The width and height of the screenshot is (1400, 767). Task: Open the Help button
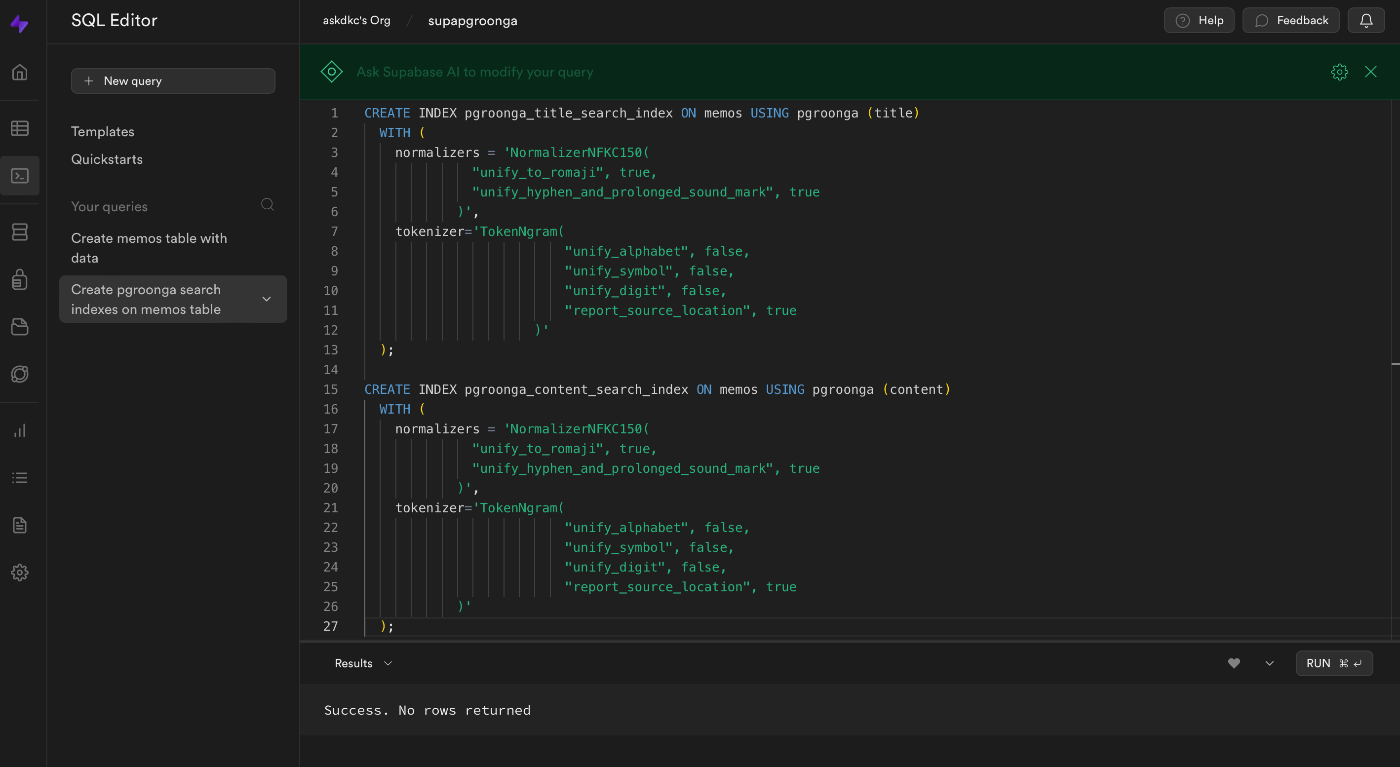click(1199, 20)
